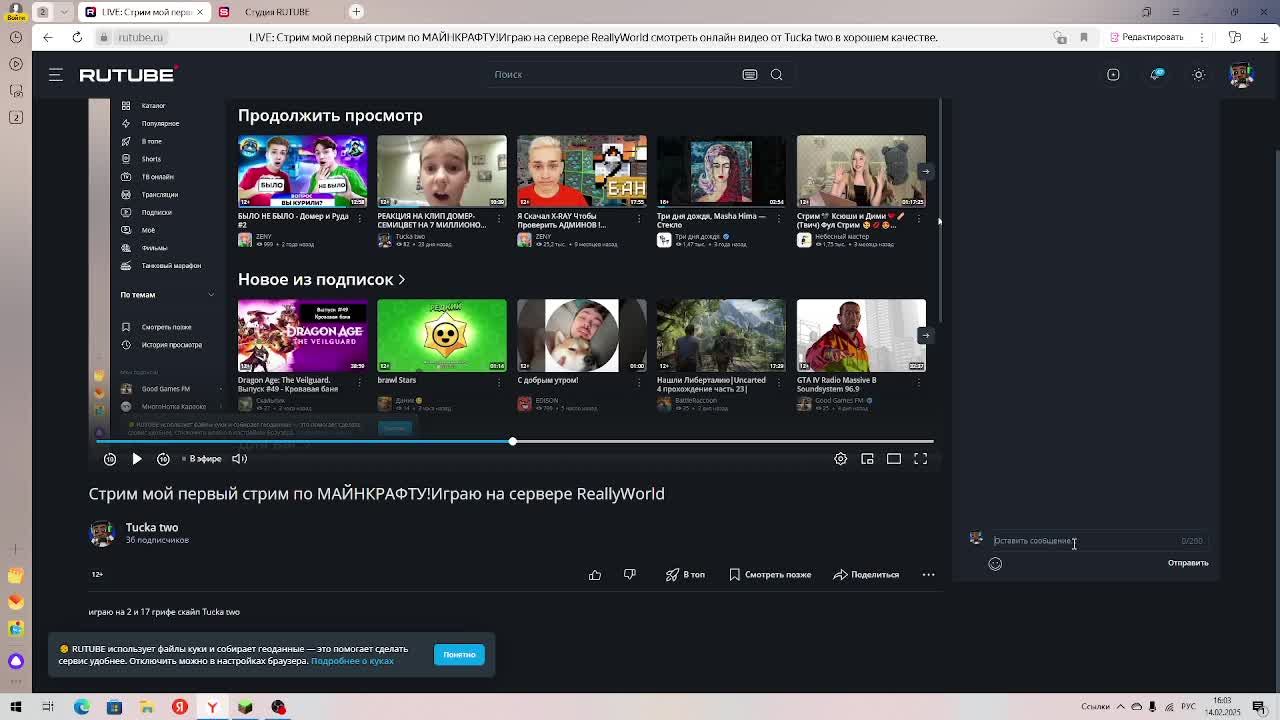The image size is (1280, 720).
Task: Click В топ button
Action: (686, 575)
